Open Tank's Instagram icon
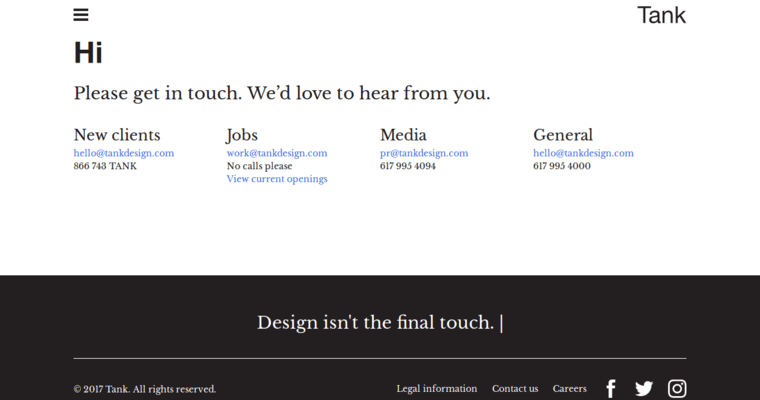The width and height of the screenshot is (760, 400). coord(677,389)
